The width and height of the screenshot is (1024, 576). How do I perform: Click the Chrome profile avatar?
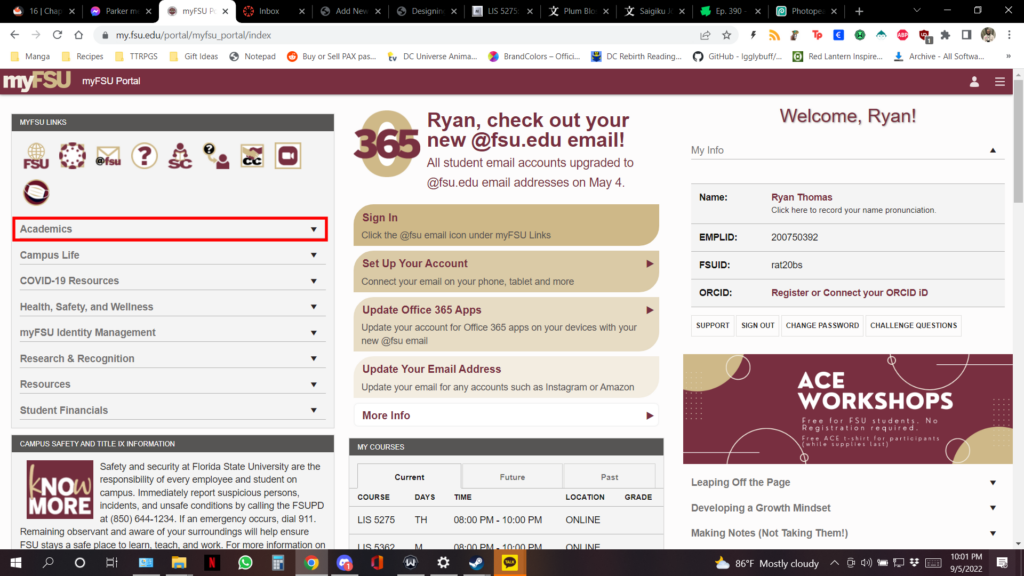(988, 35)
